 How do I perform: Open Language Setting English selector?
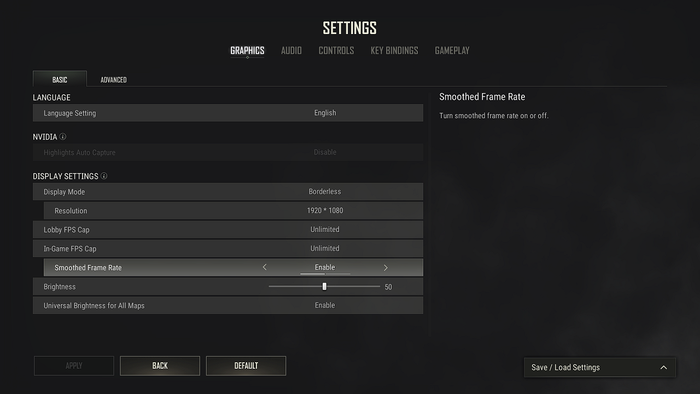(325, 113)
